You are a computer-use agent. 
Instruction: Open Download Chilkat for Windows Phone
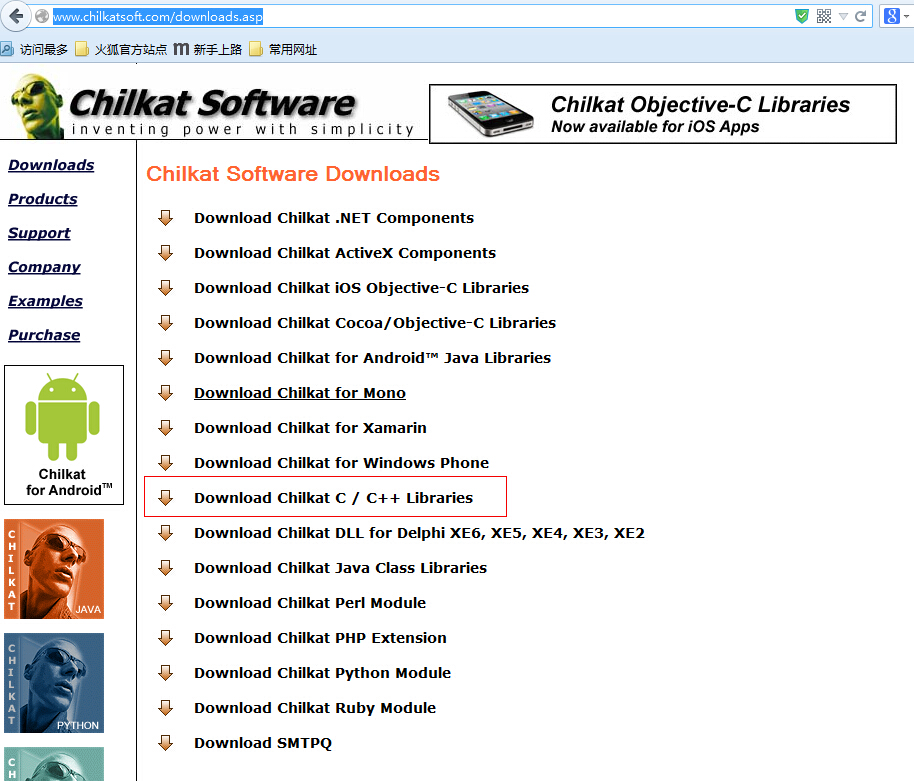point(342,463)
